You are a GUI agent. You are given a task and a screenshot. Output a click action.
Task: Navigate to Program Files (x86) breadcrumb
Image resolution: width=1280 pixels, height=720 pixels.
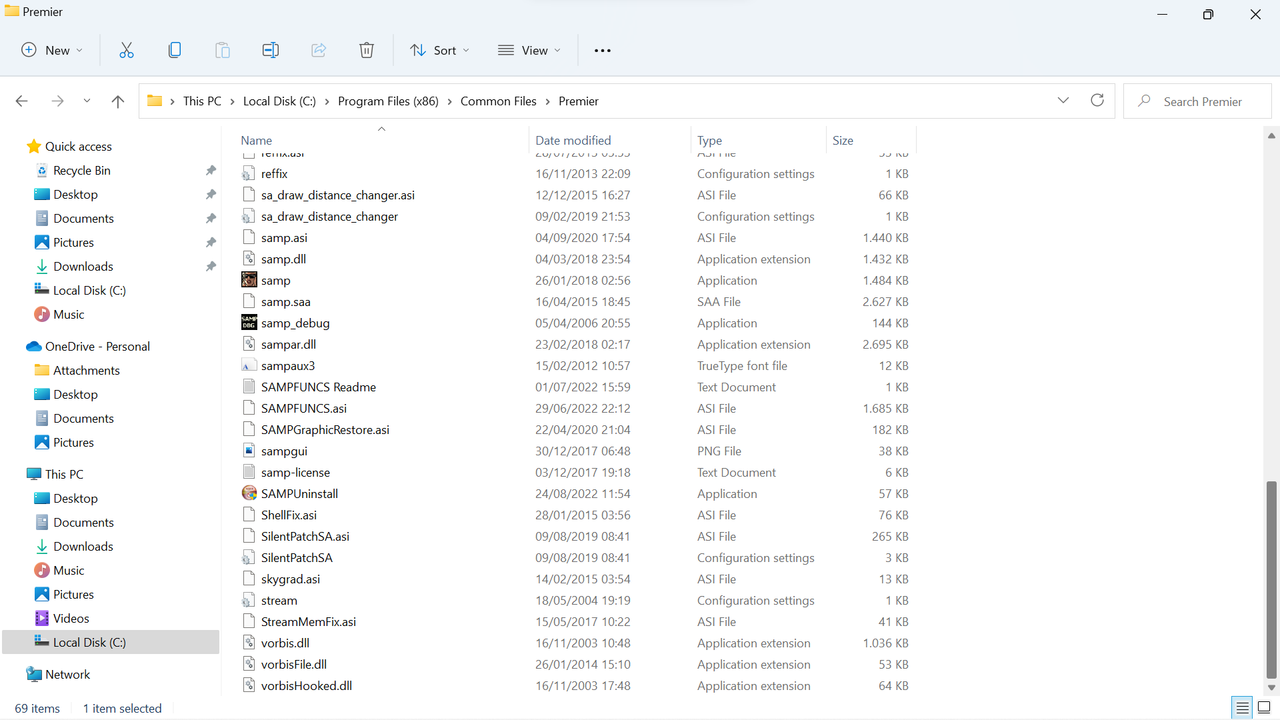tap(389, 101)
